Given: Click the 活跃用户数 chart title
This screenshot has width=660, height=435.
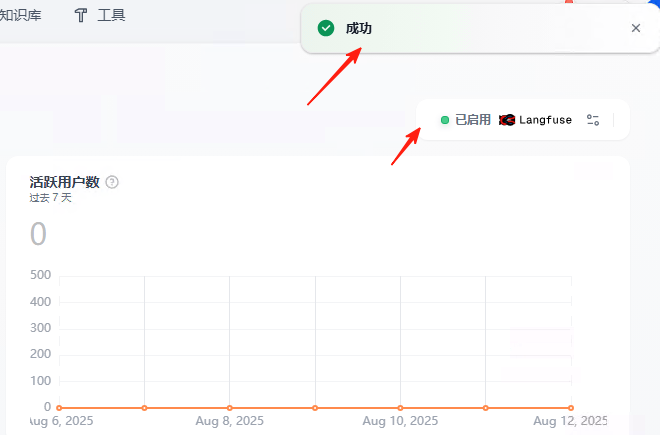Looking at the screenshot, I should 64,182.
